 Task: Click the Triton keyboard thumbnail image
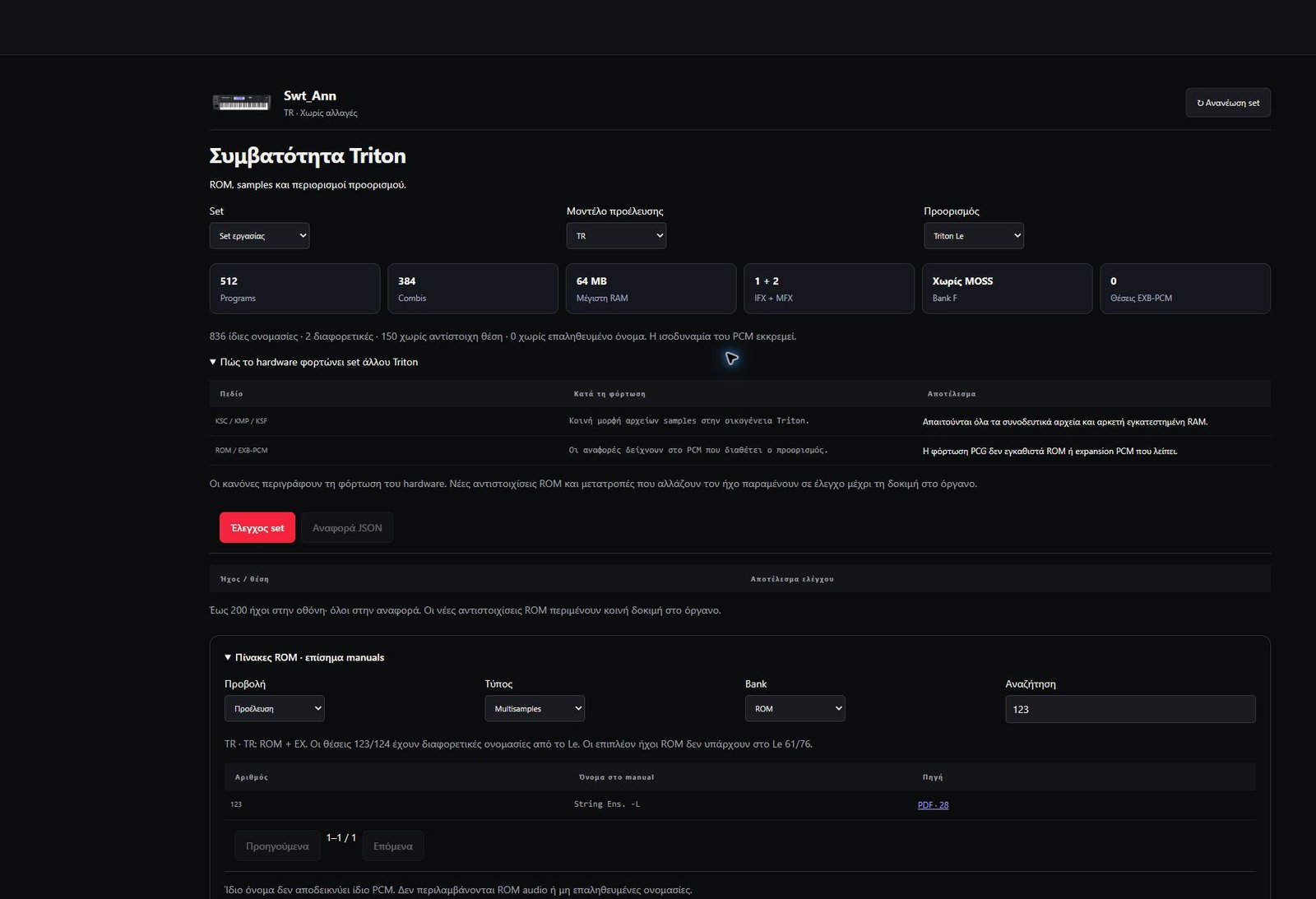(241, 103)
